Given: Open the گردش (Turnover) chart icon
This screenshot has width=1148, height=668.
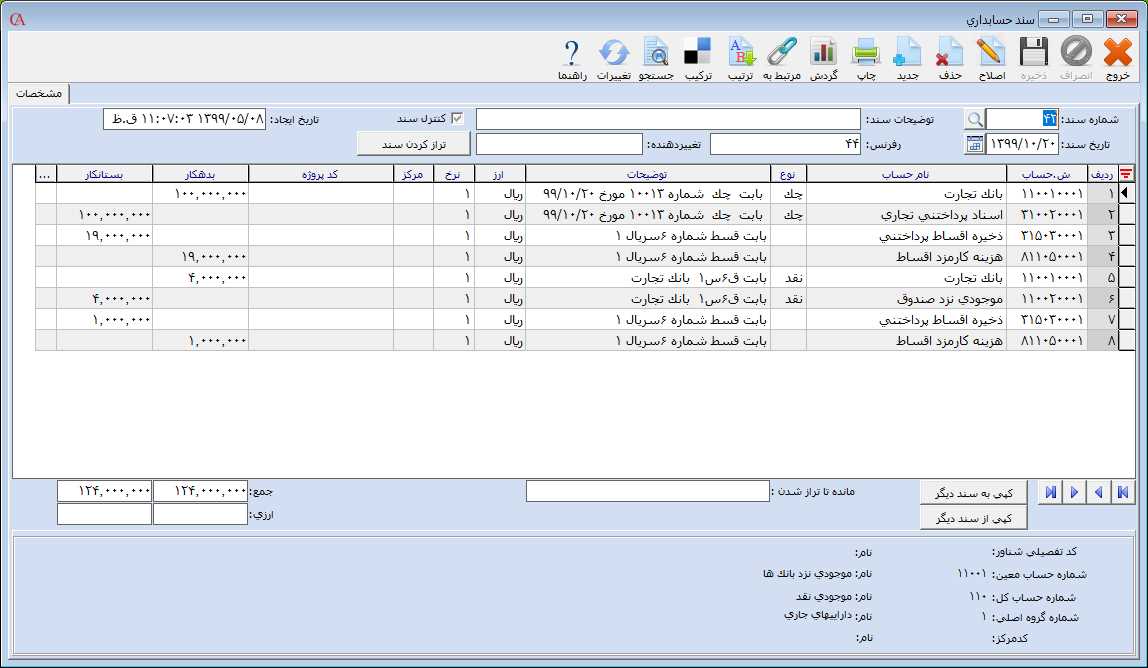Looking at the screenshot, I should (823, 54).
